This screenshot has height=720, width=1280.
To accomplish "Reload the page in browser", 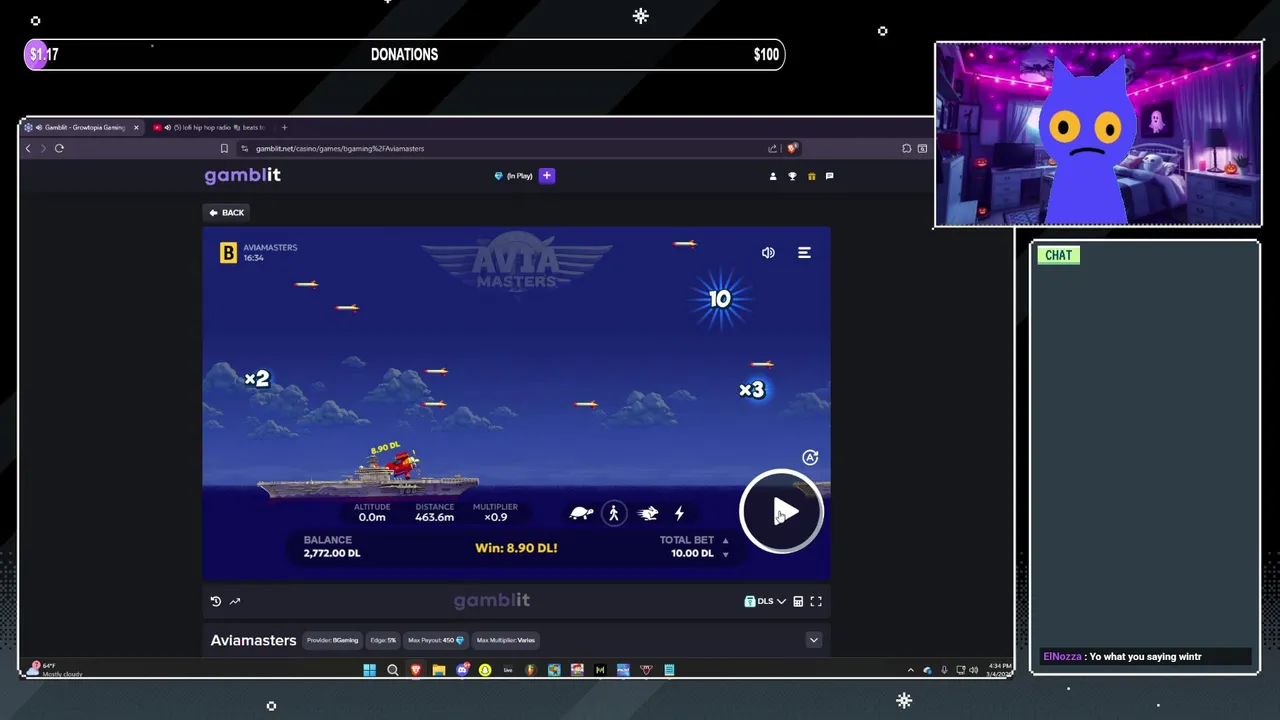I will [x=59, y=148].
